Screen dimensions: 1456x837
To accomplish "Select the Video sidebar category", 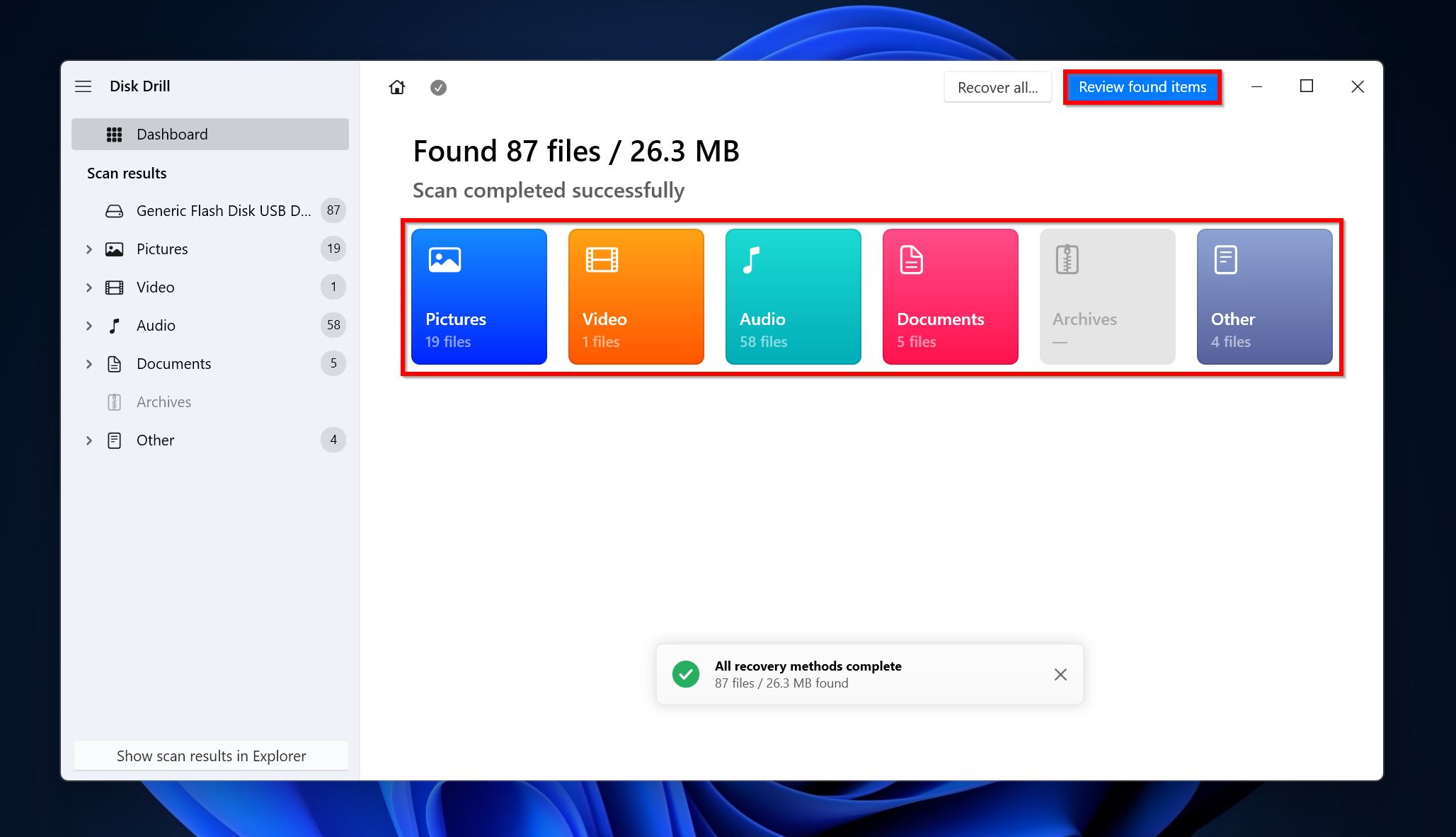I will (x=155, y=287).
